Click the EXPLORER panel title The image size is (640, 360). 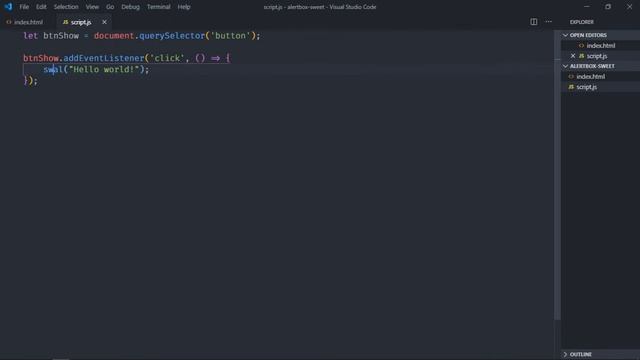coord(582,22)
